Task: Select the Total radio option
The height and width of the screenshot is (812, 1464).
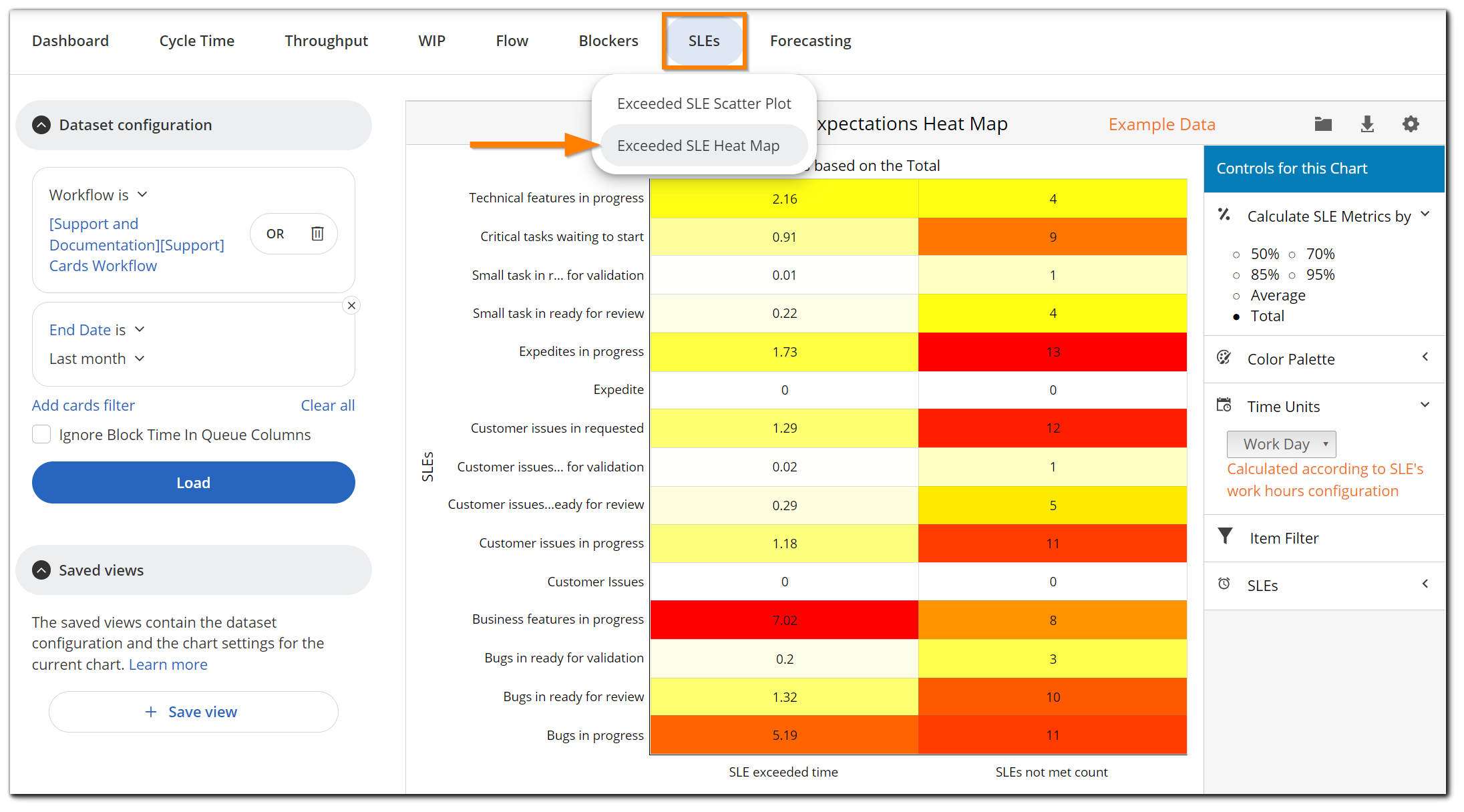Action: coord(1236,317)
